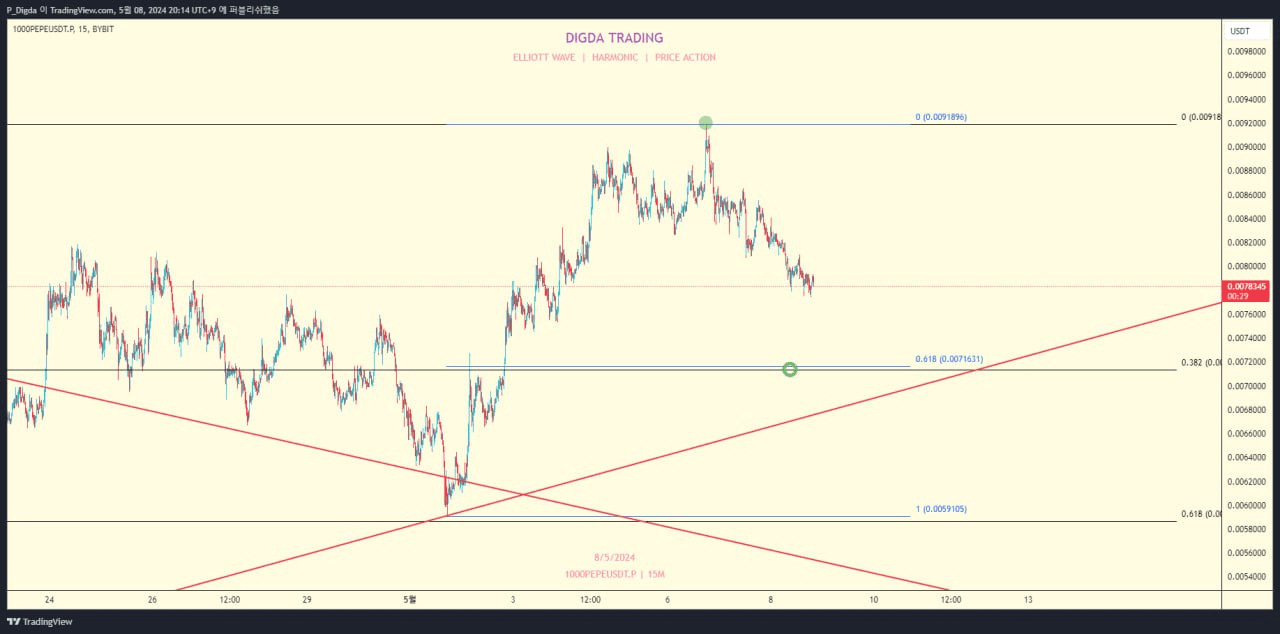The width and height of the screenshot is (1280, 634).
Task: Click the ELLIOTT WAVE subtitle text
Action: [544, 58]
